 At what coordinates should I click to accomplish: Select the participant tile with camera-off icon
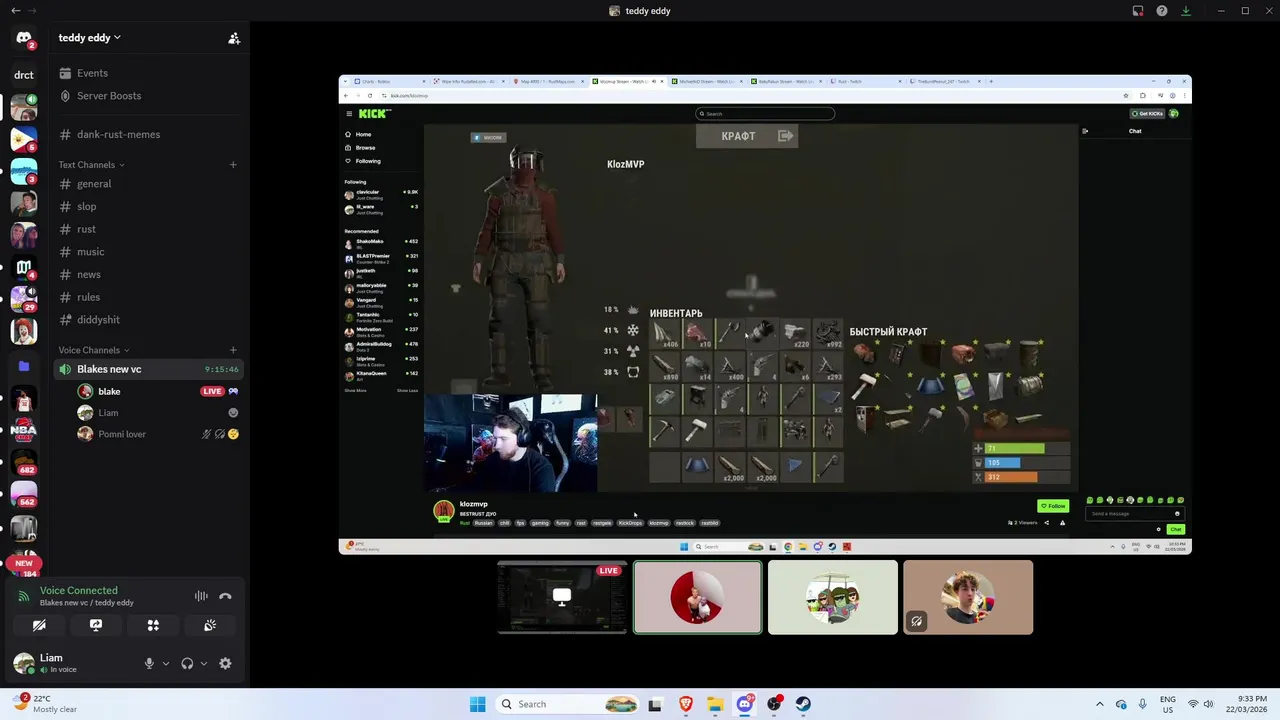coord(968,597)
